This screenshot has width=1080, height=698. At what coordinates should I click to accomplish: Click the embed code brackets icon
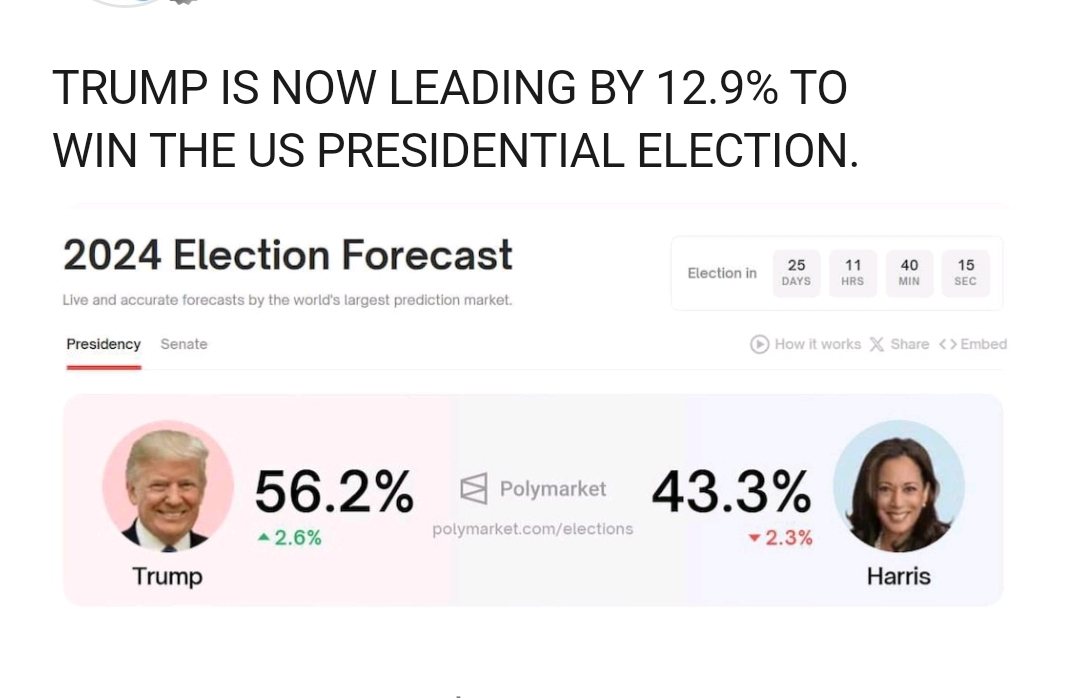tap(947, 344)
